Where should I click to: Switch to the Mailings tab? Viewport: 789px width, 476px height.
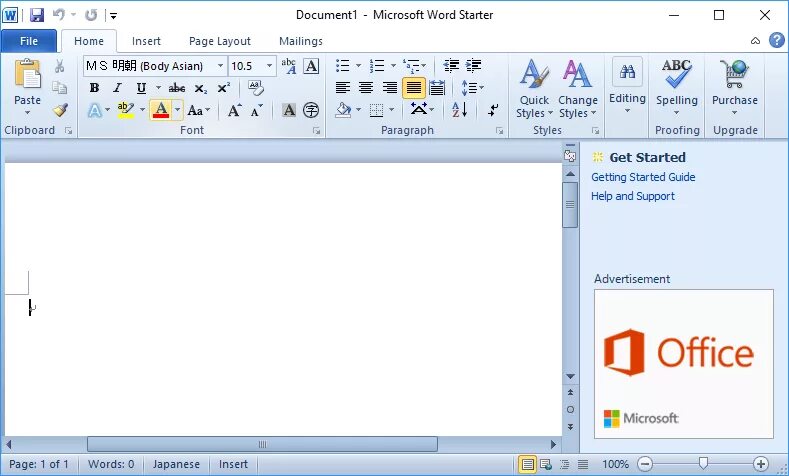pyautogui.click(x=300, y=41)
